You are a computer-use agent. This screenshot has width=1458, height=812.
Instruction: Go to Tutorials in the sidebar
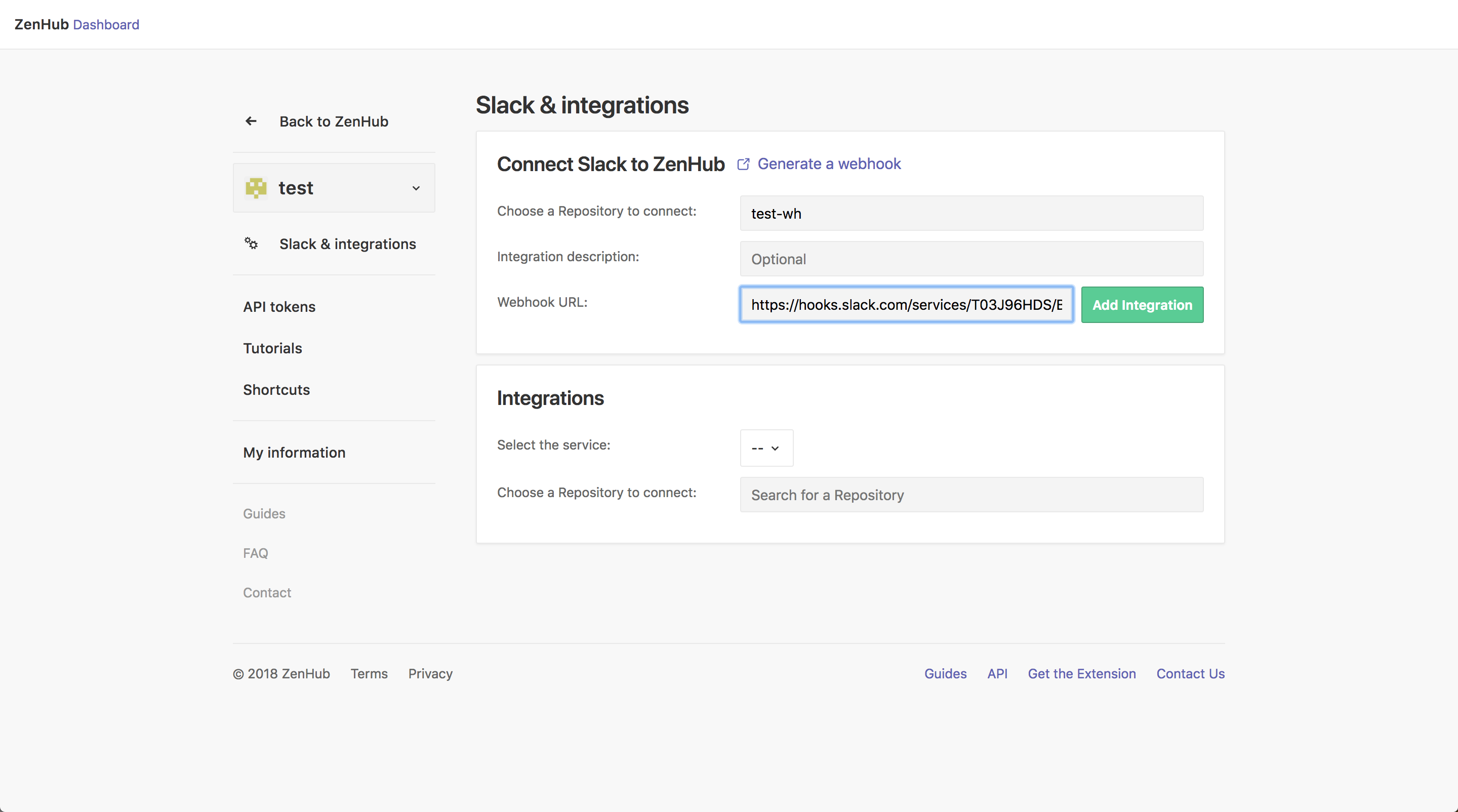click(272, 348)
